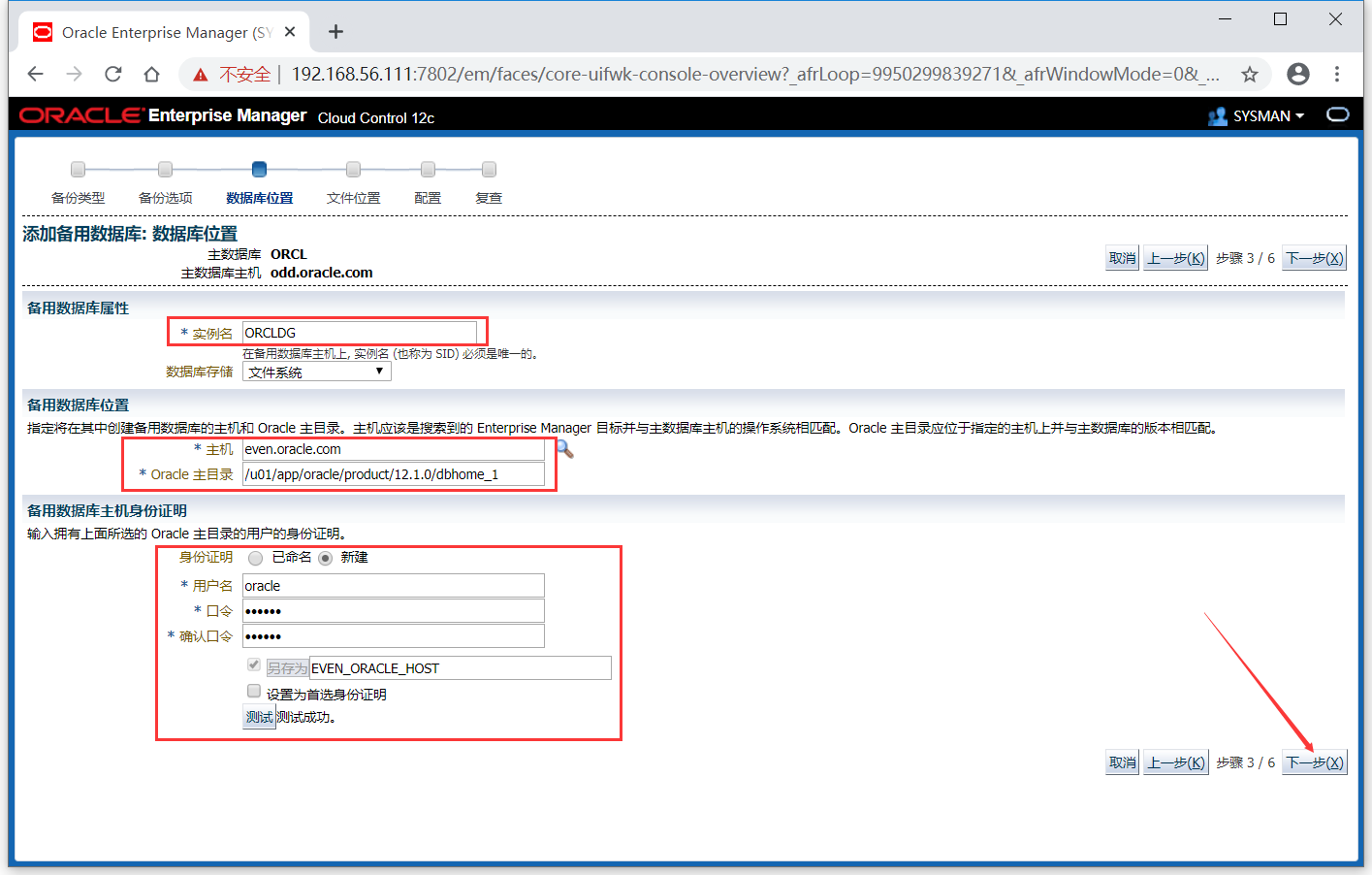Click the 测试 credential test button
1372x875 pixels.
coord(259,717)
